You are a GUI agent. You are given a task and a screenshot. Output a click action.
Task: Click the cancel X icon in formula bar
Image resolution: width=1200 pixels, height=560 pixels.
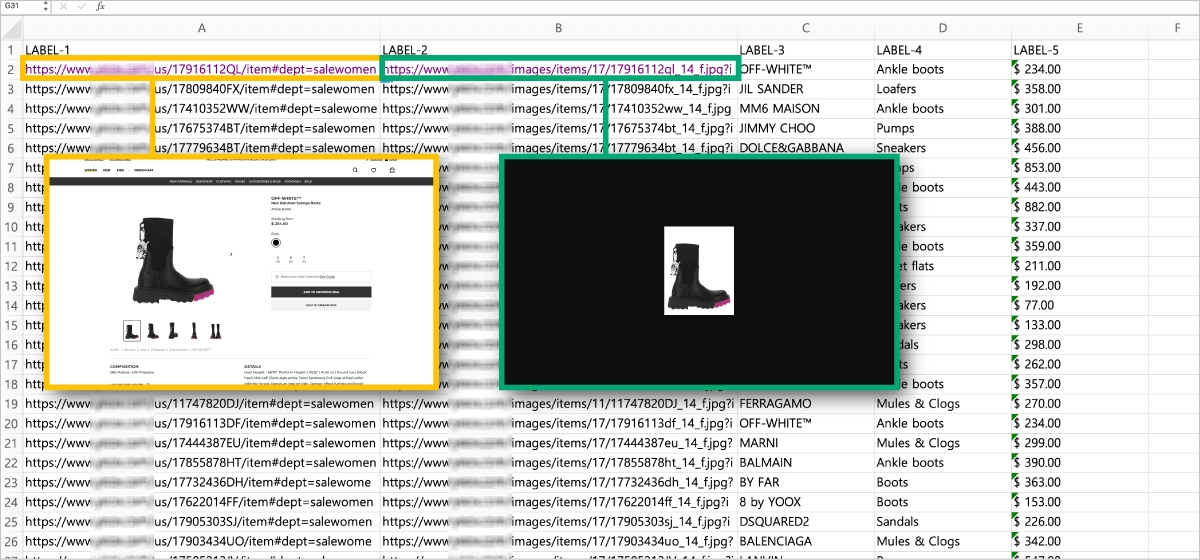coord(64,6)
